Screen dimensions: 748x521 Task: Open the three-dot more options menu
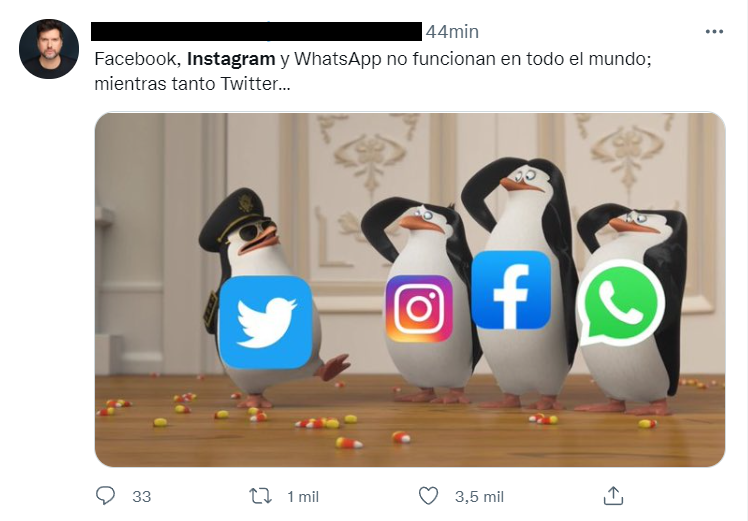tap(714, 31)
